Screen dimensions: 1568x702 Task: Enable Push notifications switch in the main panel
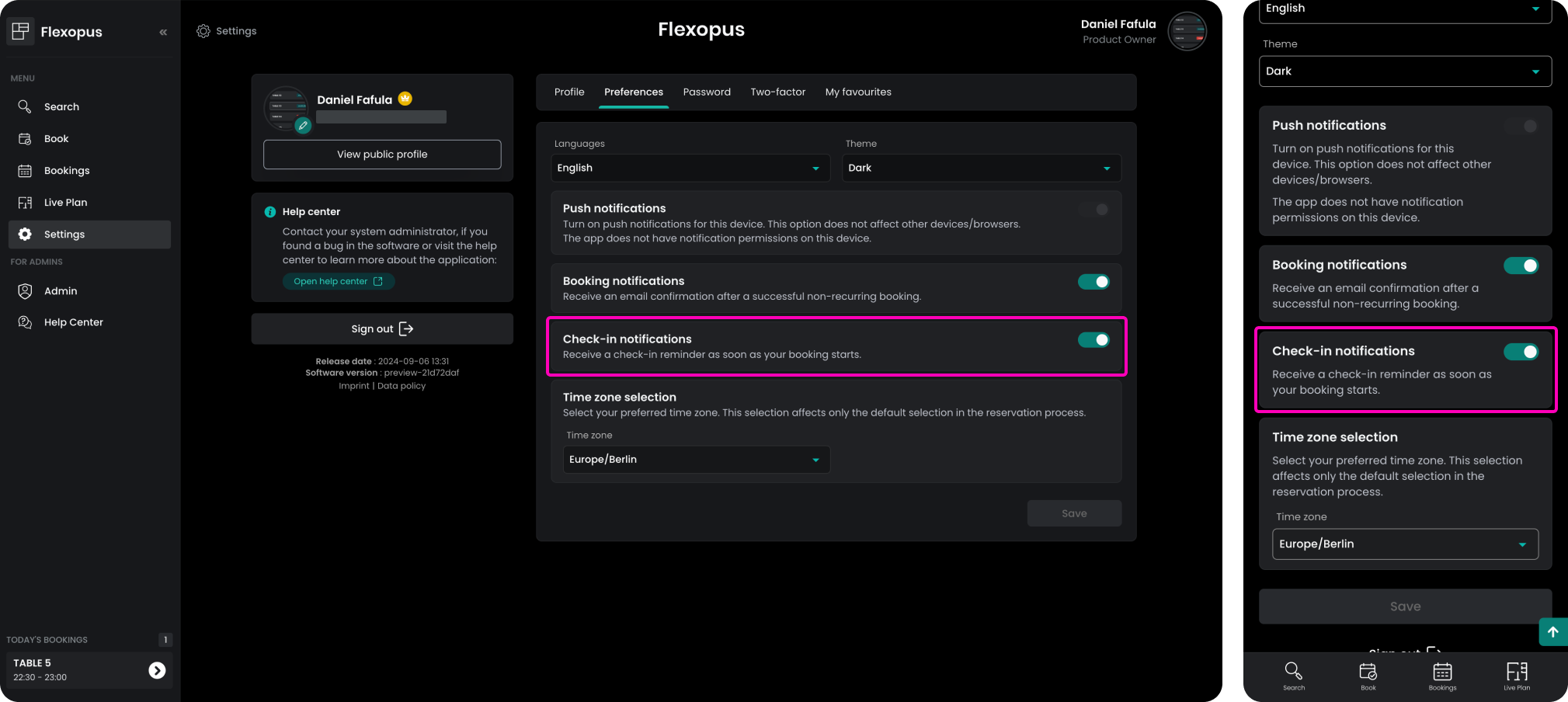coord(1093,210)
